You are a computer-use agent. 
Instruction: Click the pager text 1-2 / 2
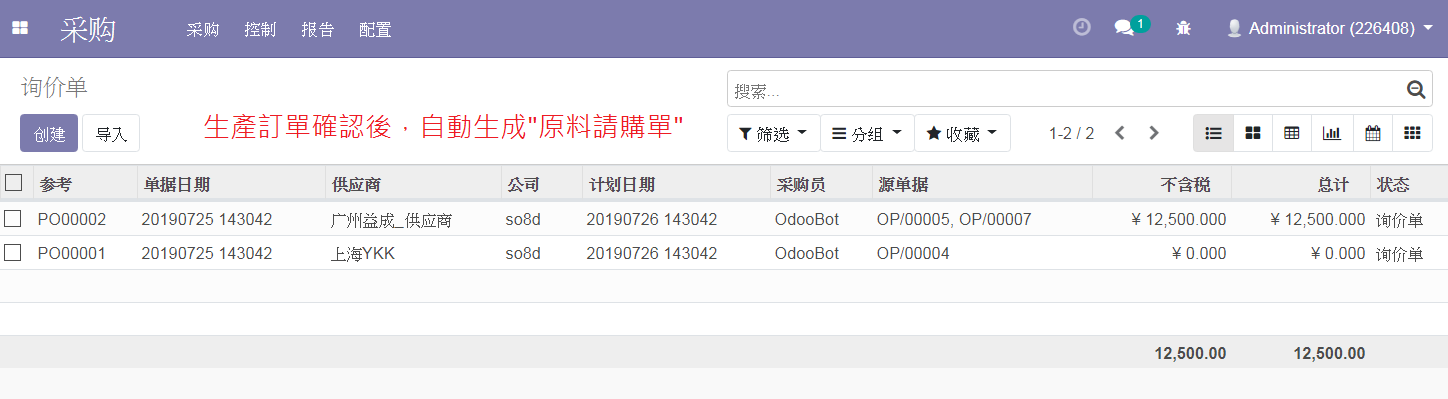pyautogui.click(x=1071, y=133)
